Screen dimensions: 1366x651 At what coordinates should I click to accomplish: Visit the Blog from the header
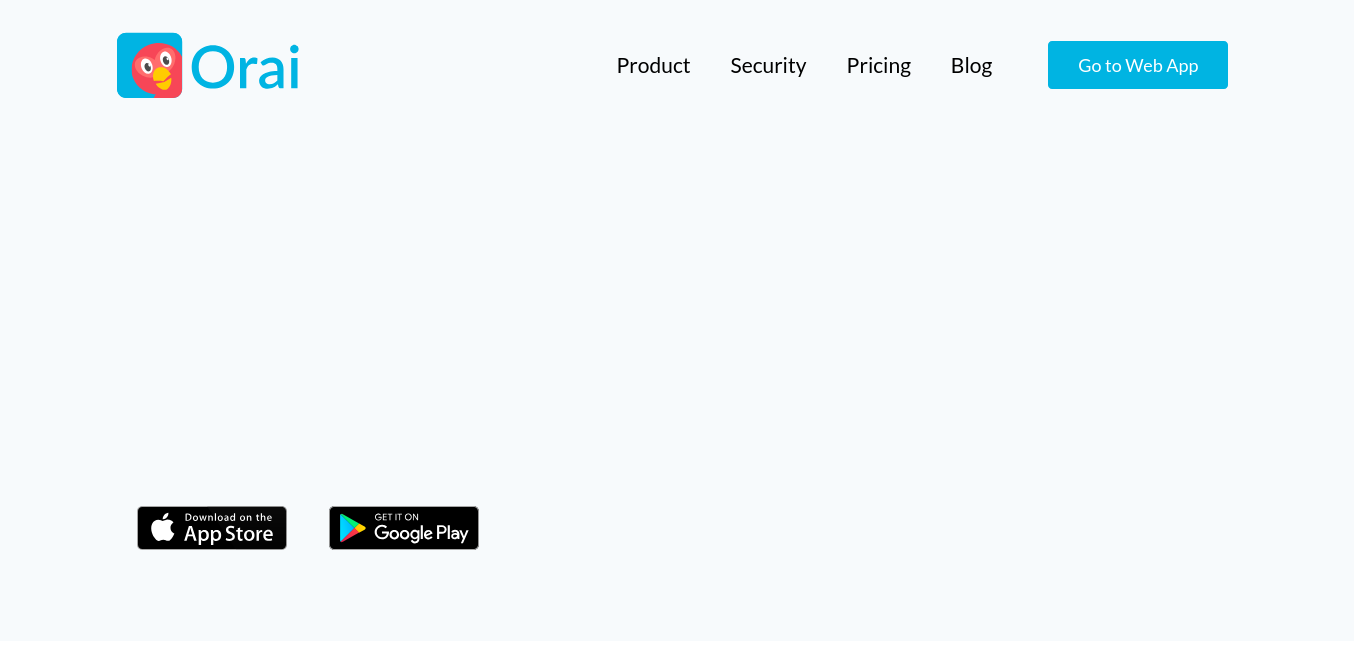(971, 65)
